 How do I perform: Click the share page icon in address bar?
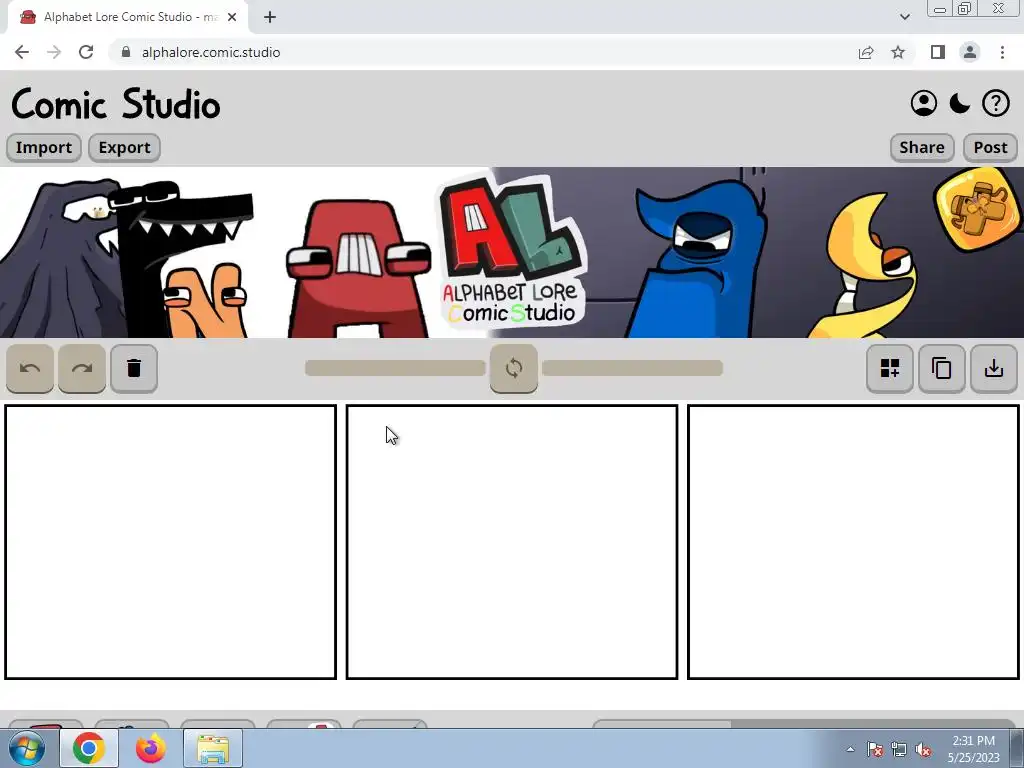click(866, 52)
